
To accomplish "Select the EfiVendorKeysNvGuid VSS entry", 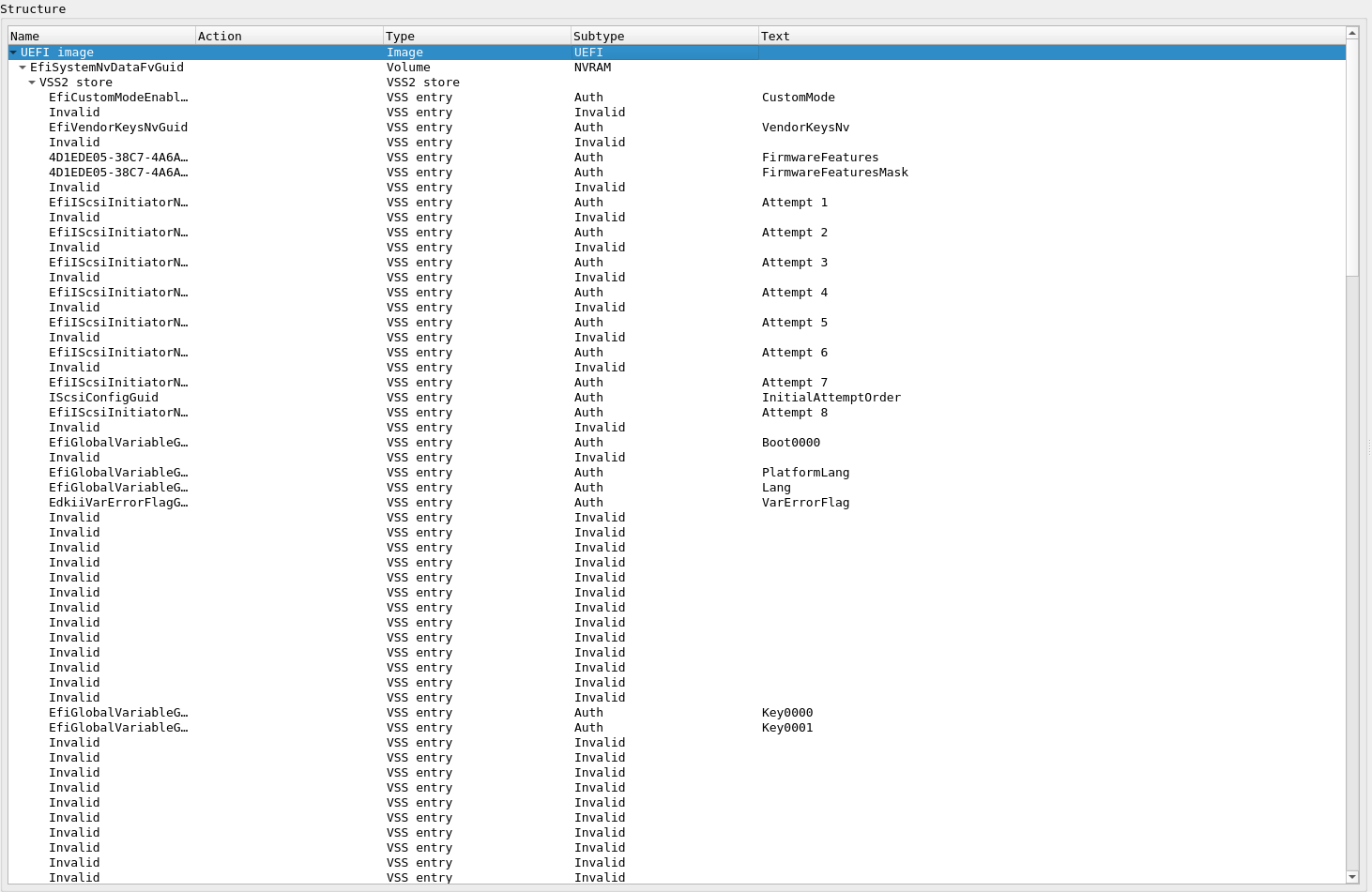I will (x=118, y=127).
